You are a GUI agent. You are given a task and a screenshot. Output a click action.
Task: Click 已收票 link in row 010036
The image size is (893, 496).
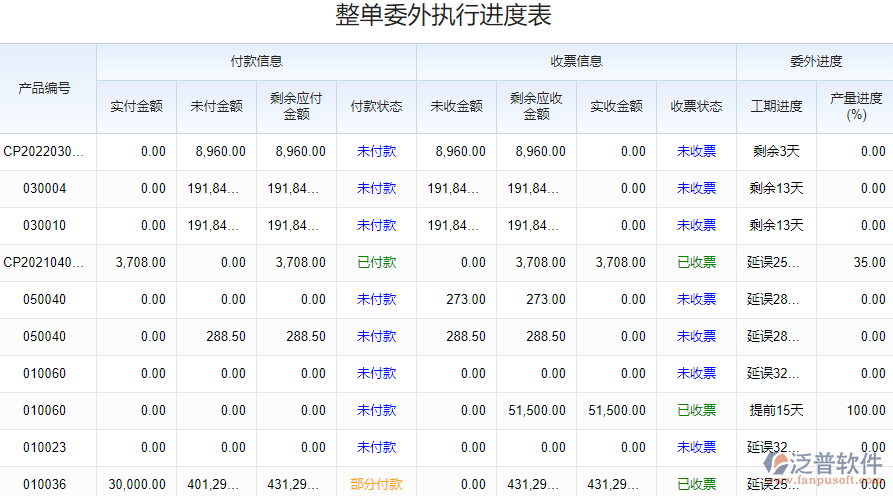696,485
